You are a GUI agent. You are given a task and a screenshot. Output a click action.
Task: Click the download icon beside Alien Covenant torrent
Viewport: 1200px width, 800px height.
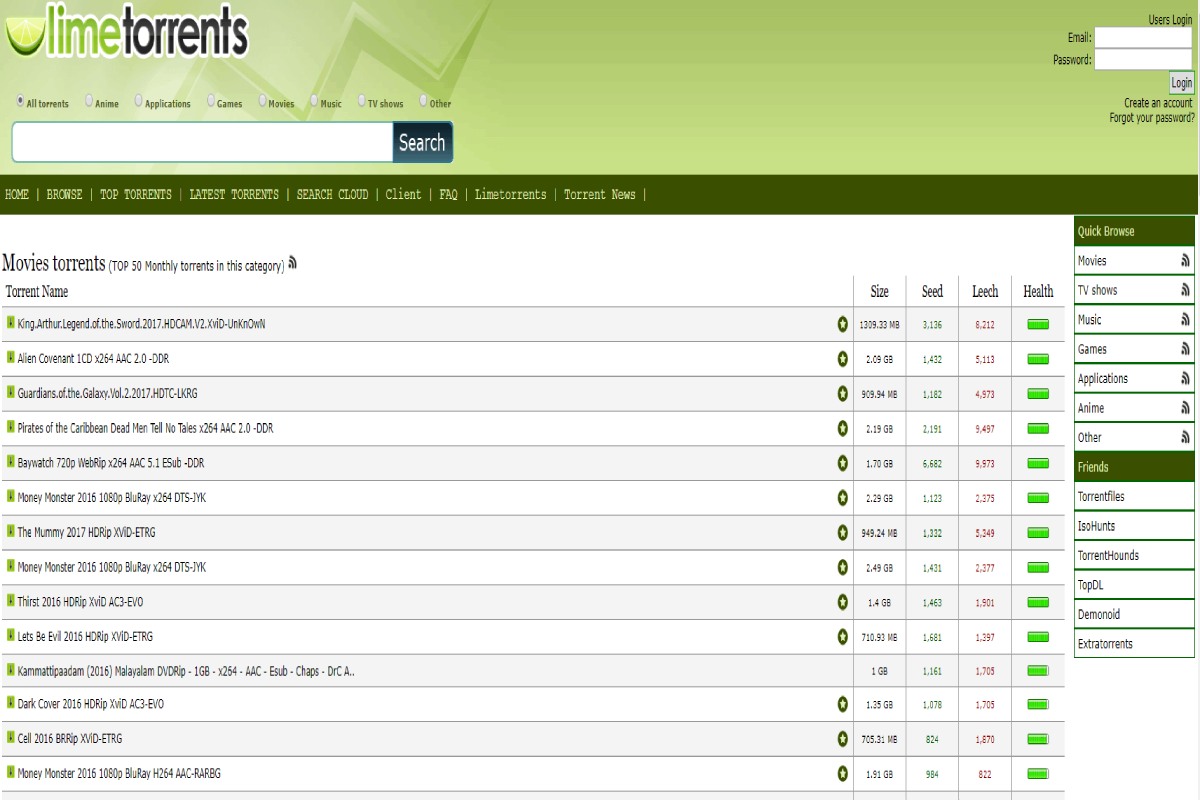click(x=10, y=357)
